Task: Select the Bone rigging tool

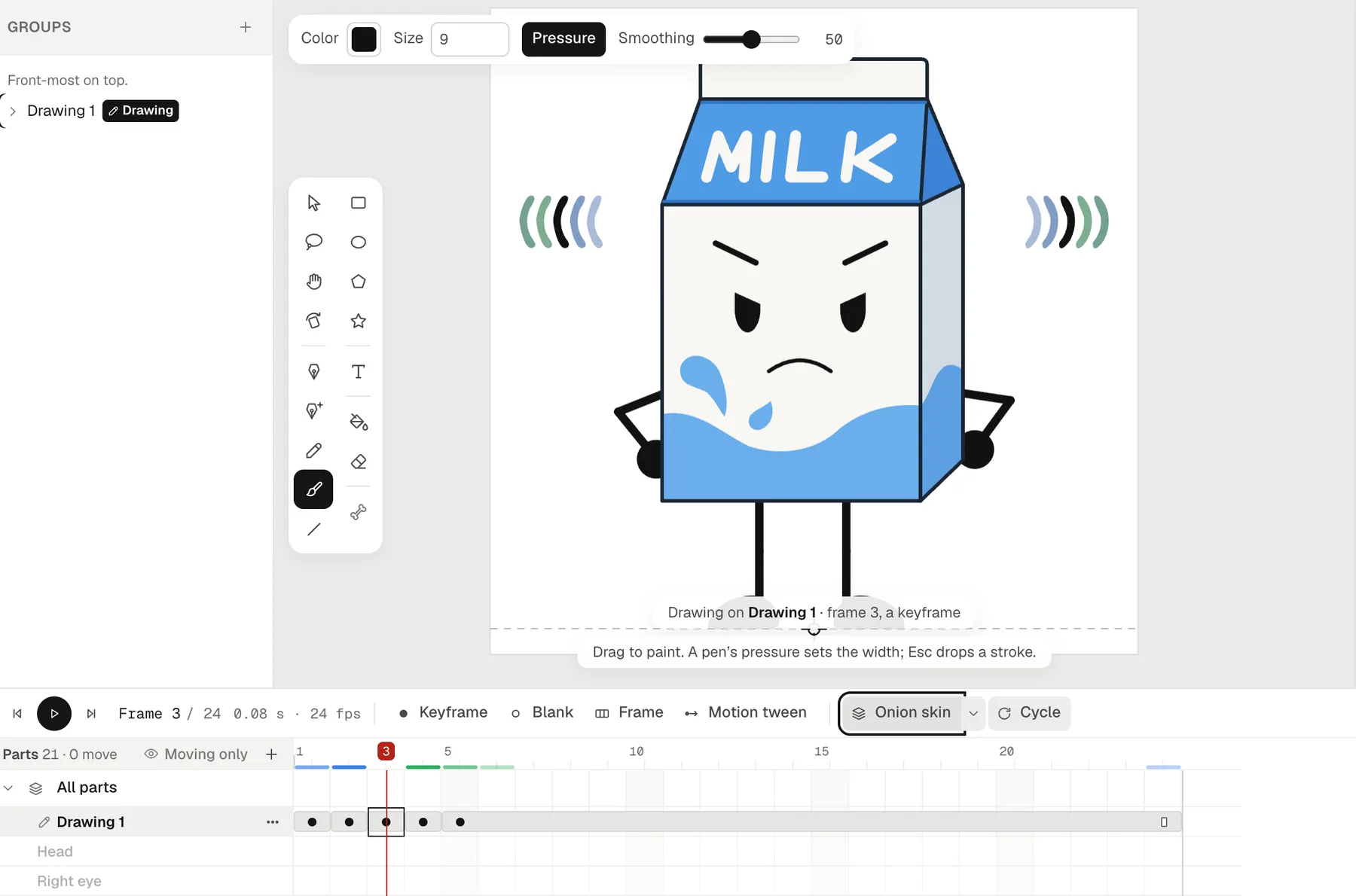Action: click(359, 512)
